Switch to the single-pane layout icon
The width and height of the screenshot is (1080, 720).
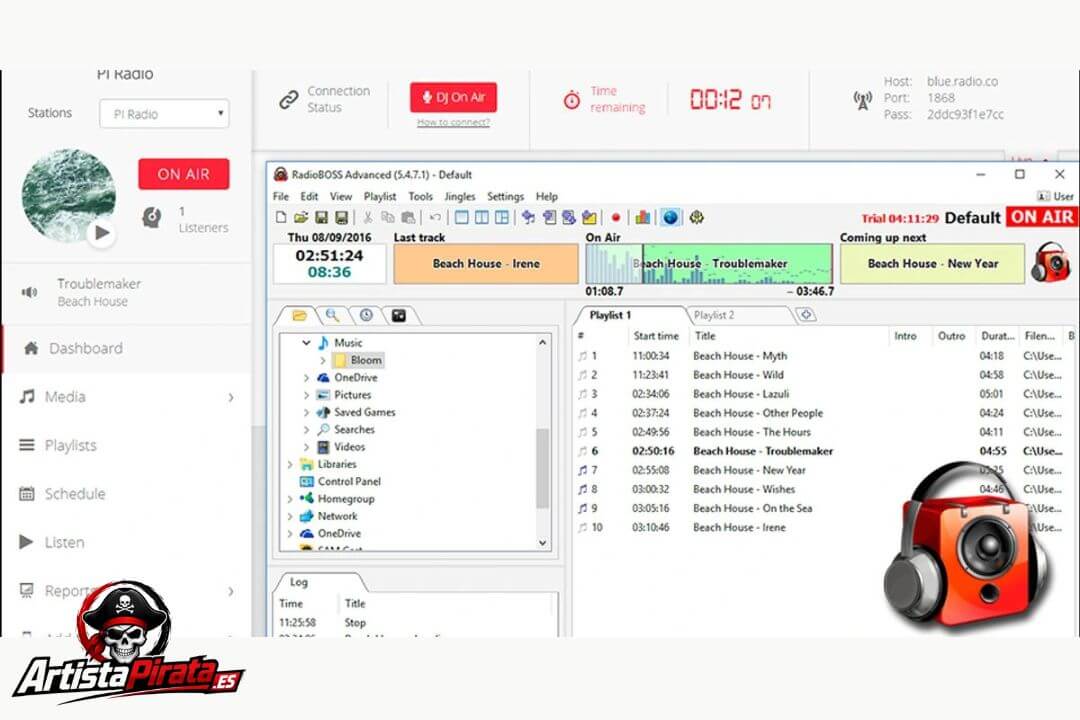pyautogui.click(x=461, y=218)
